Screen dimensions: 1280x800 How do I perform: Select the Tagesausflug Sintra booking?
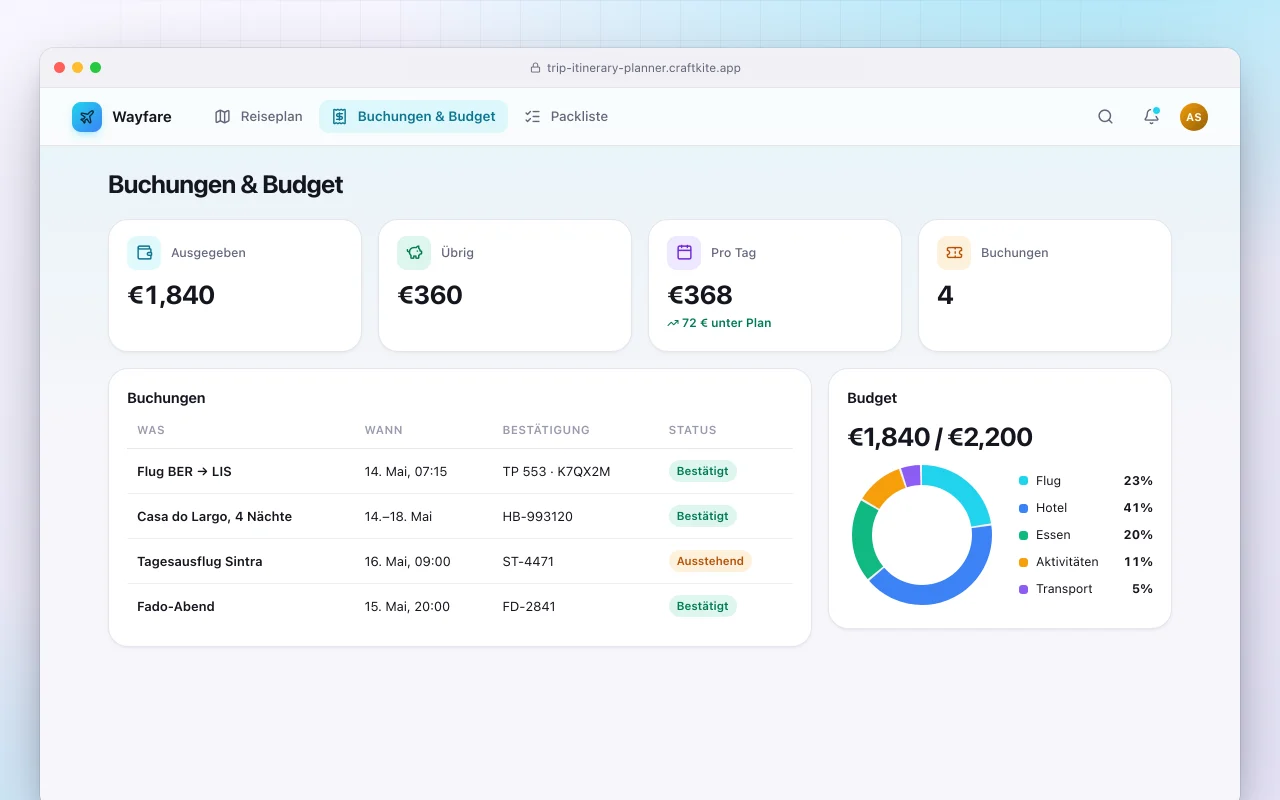pos(460,561)
